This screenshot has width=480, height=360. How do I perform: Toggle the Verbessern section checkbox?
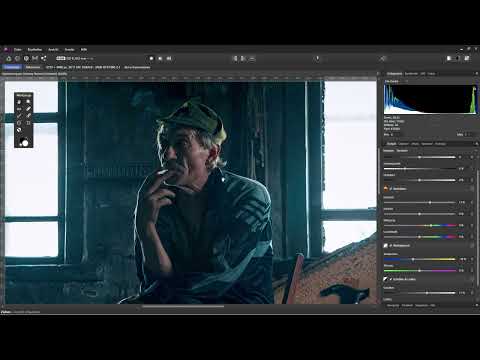[391, 189]
